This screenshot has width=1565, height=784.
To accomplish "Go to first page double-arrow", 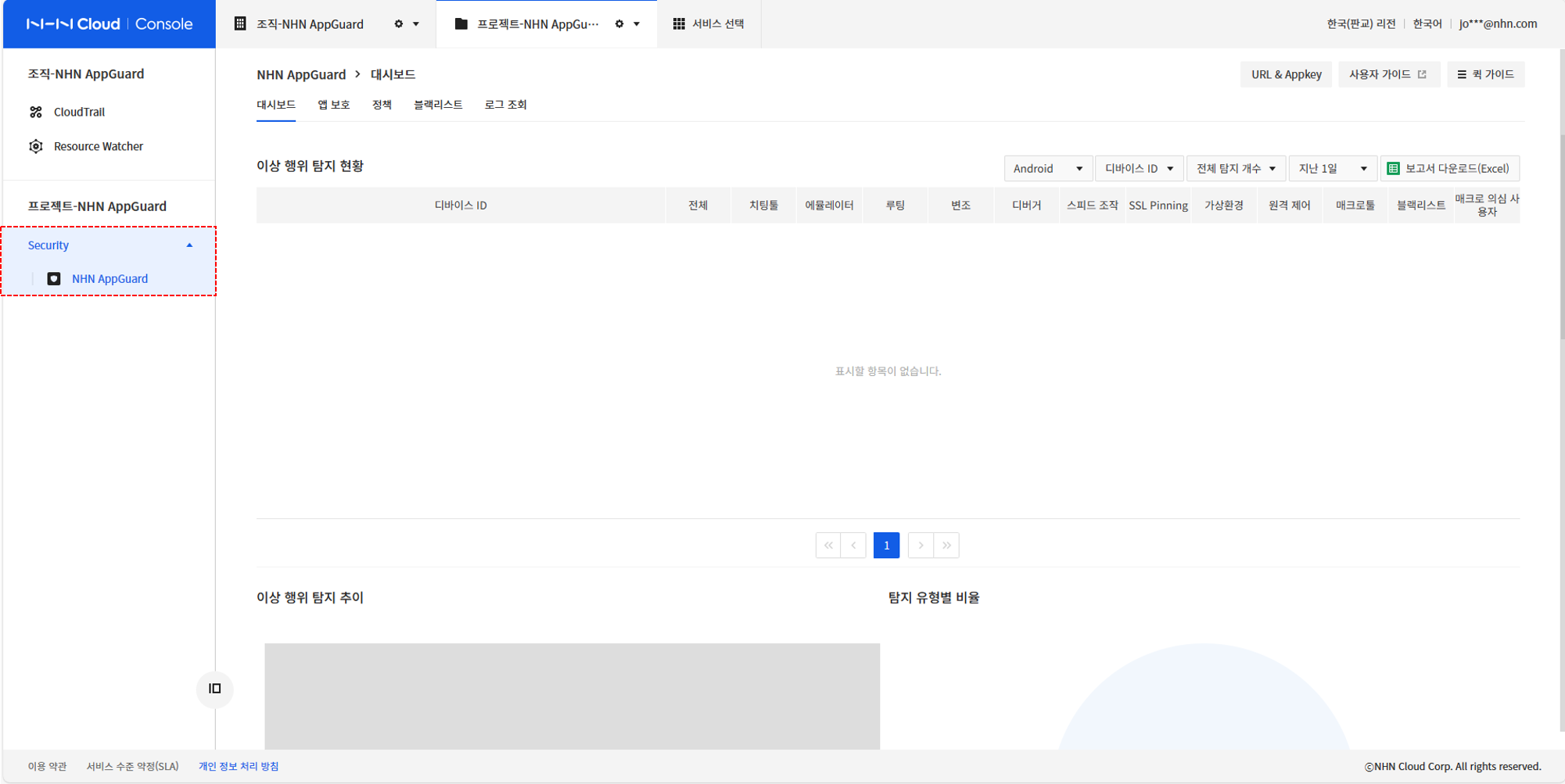I will coord(828,546).
